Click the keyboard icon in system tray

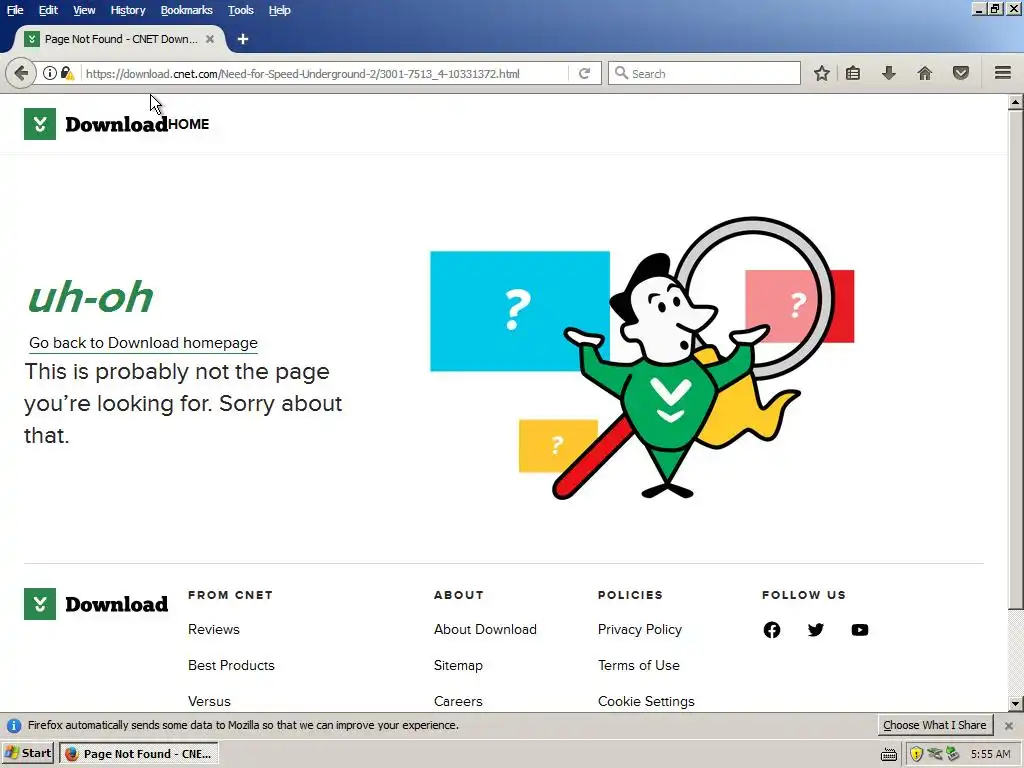[x=889, y=755]
